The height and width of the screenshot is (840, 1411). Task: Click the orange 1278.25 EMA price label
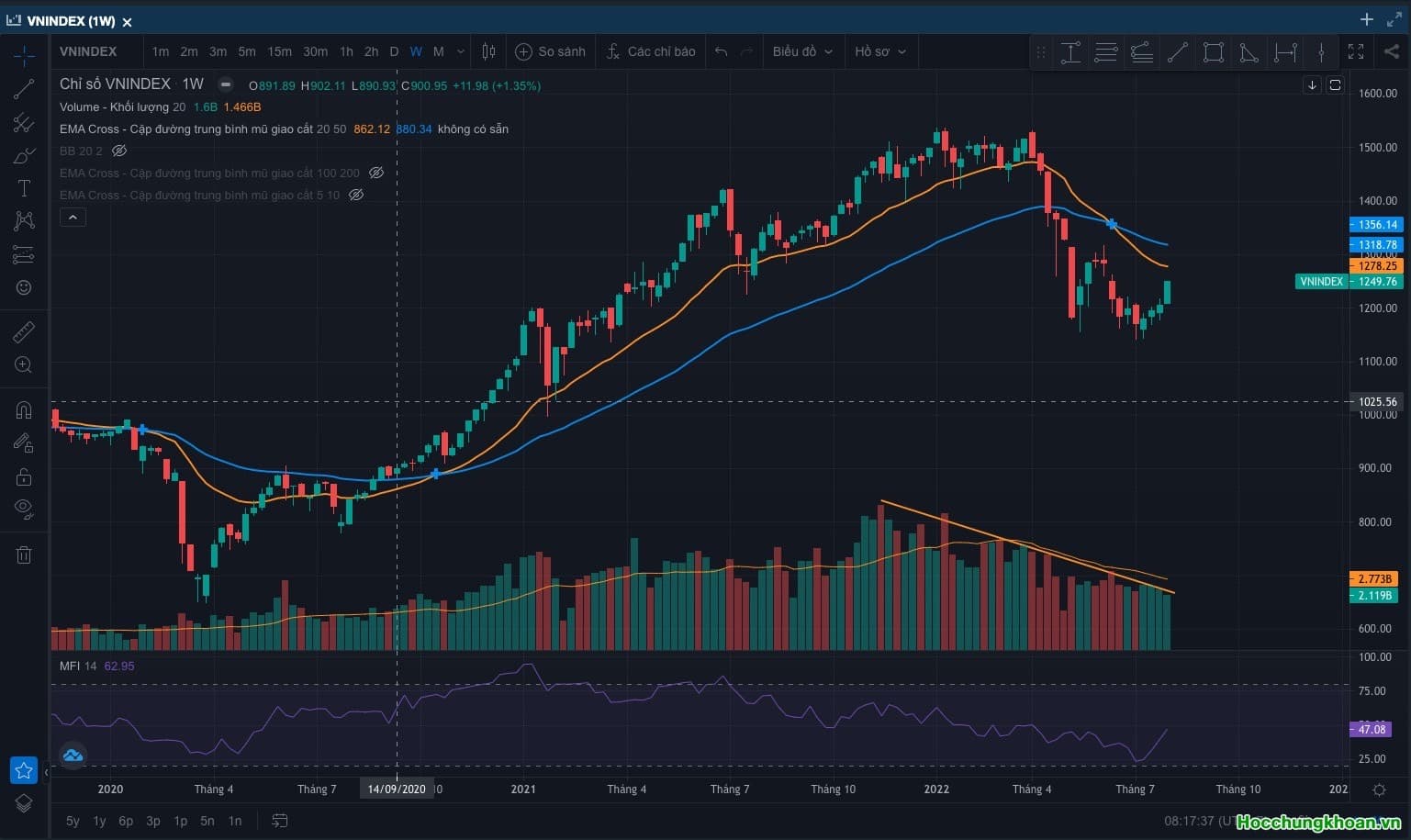pyautogui.click(x=1376, y=265)
